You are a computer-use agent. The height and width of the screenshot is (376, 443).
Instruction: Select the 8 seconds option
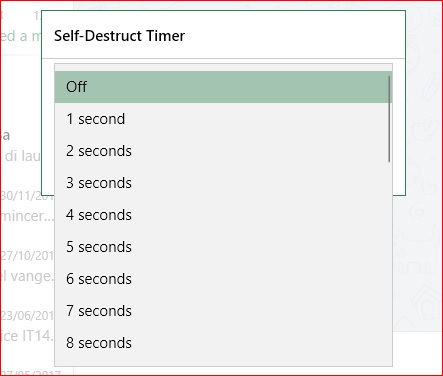tap(223, 343)
